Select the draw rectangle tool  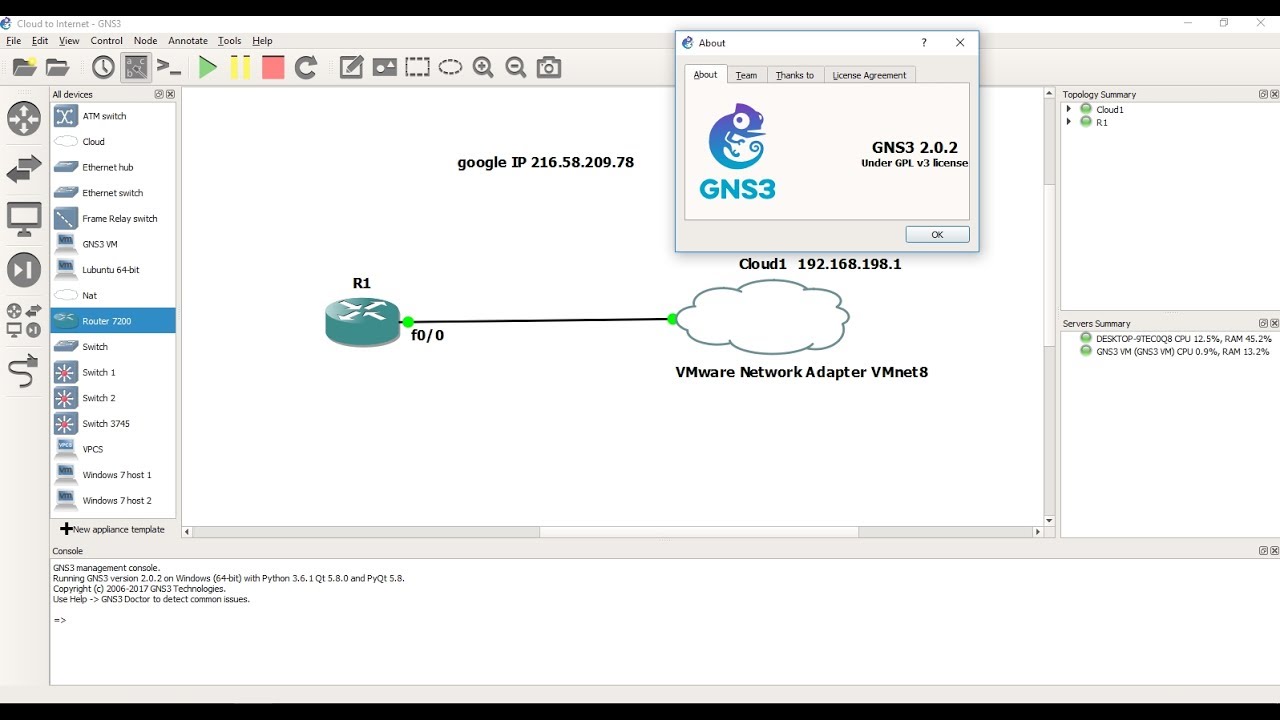pos(417,67)
